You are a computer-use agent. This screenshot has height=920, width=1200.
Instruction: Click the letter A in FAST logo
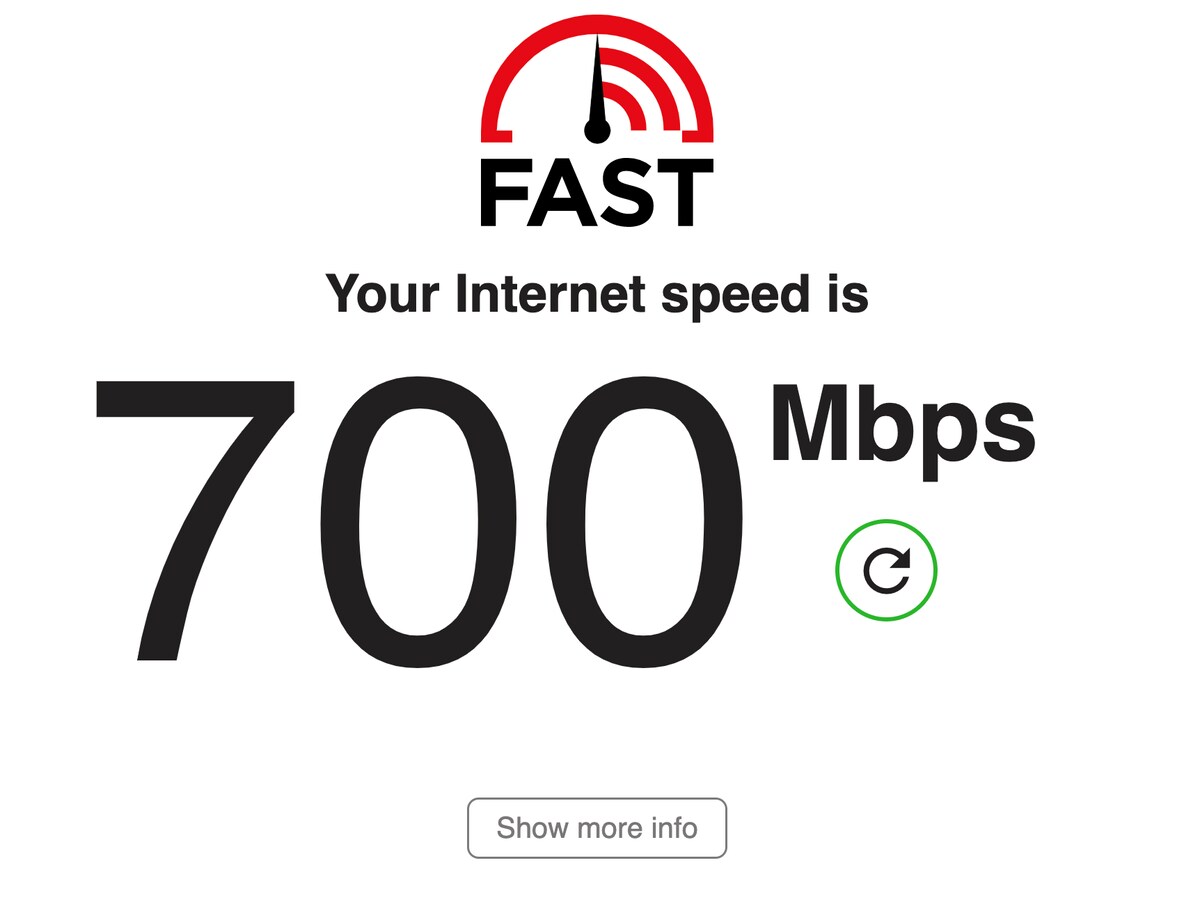point(563,190)
